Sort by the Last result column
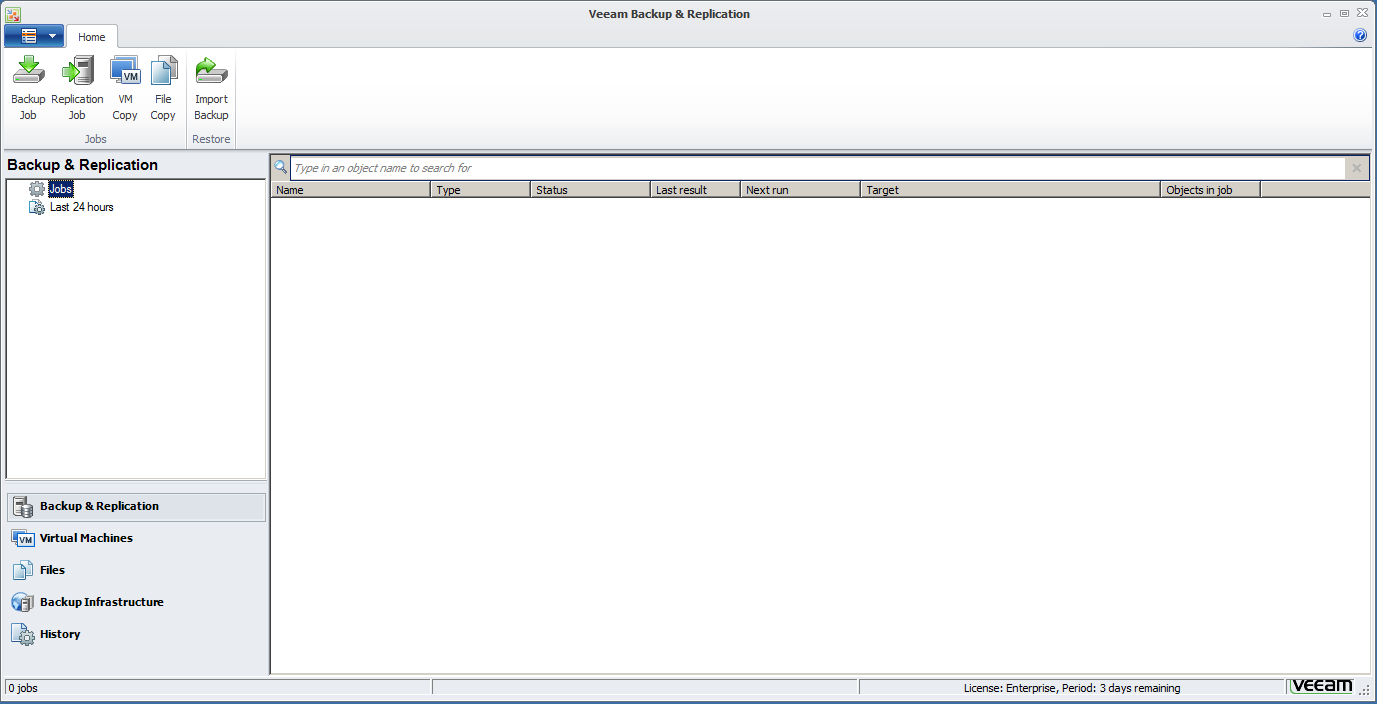The height and width of the screenshot is (704, 1377). tap(695, 190)
